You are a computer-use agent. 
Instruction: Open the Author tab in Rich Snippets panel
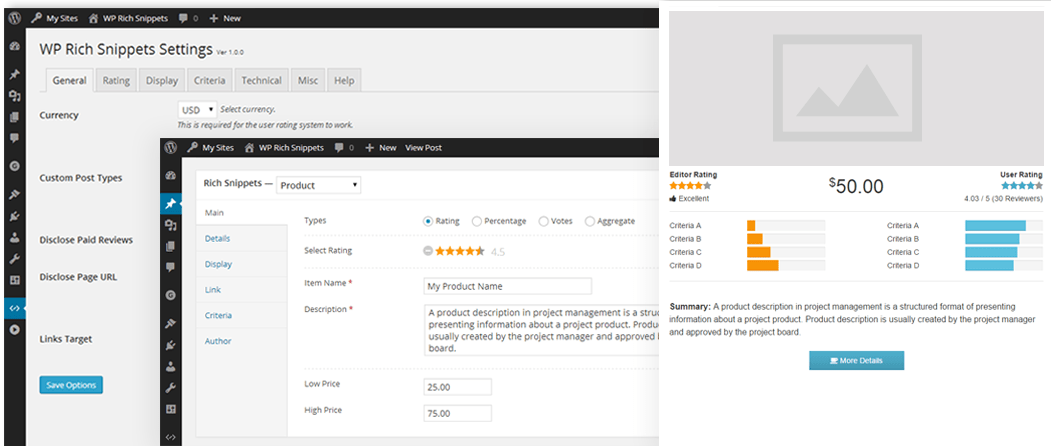point(242,341)
